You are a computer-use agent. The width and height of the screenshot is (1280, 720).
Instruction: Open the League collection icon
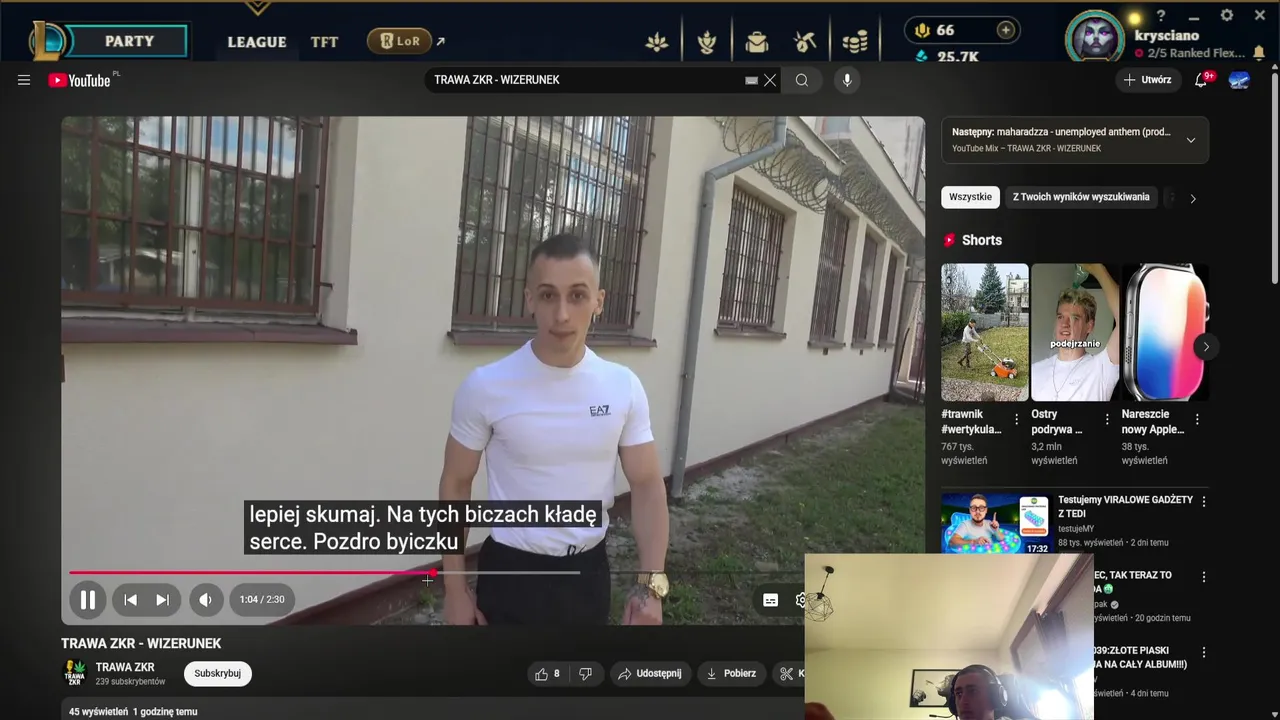pos(707,42)
